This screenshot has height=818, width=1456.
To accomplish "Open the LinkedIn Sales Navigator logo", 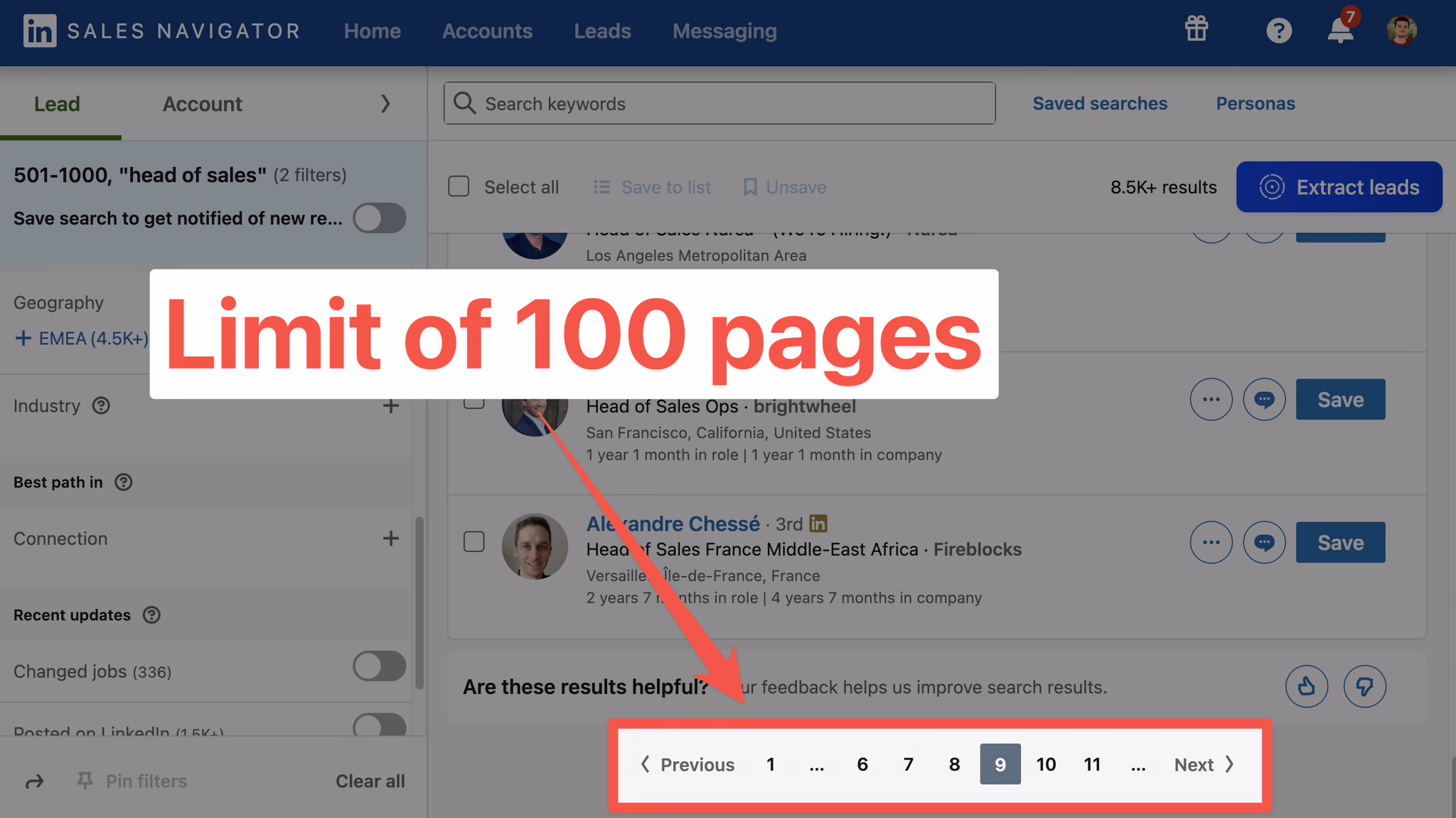I will point(162,31).
